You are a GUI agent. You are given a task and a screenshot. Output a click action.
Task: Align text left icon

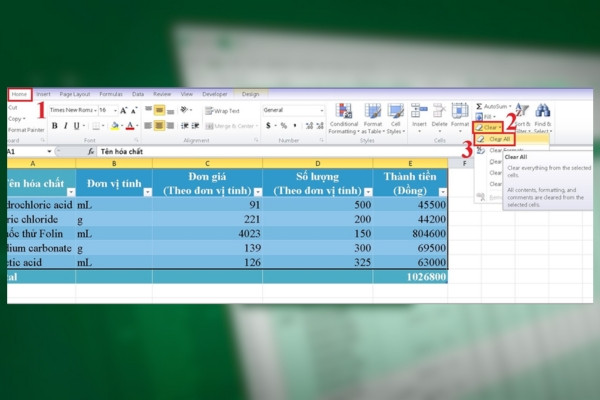tap(148, 126)
